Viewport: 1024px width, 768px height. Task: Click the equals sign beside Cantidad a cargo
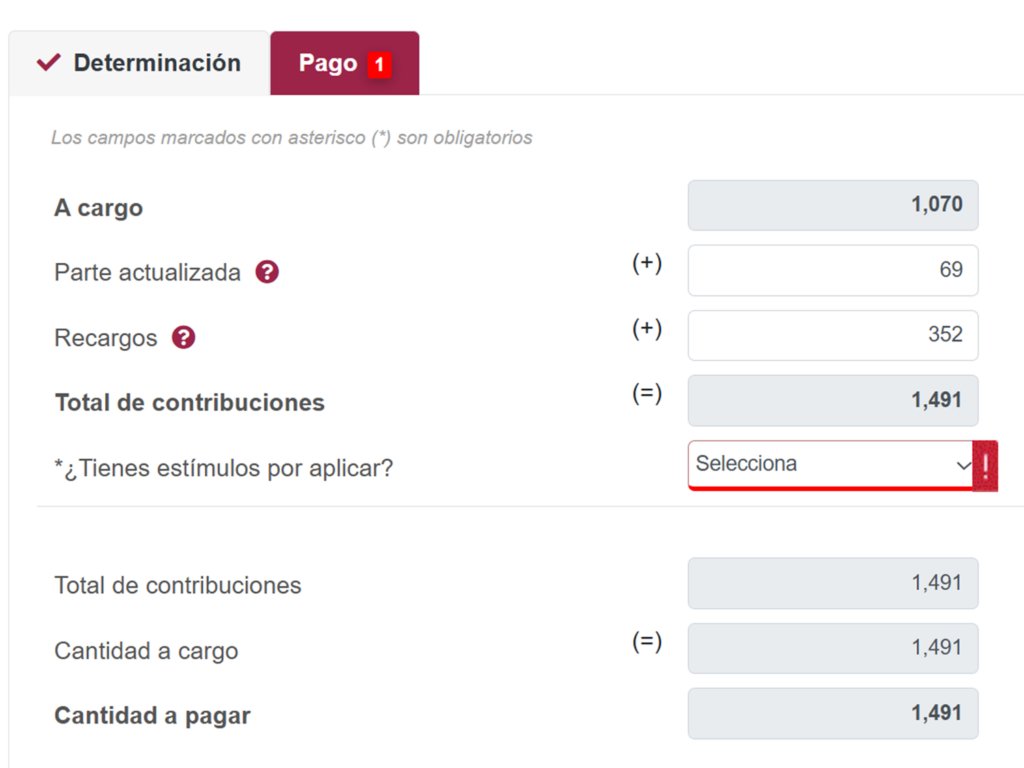[x=647, y=642]
